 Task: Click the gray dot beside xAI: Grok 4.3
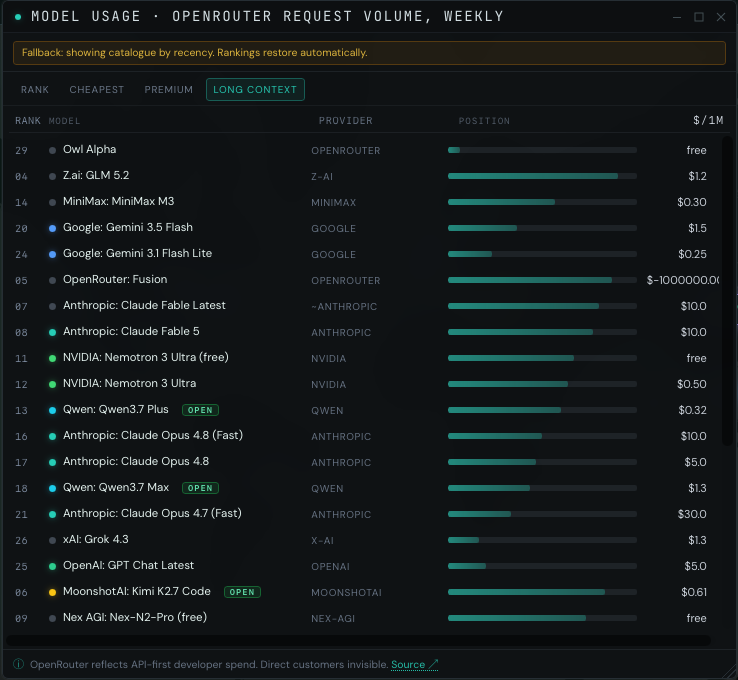(x=52, y=540)
